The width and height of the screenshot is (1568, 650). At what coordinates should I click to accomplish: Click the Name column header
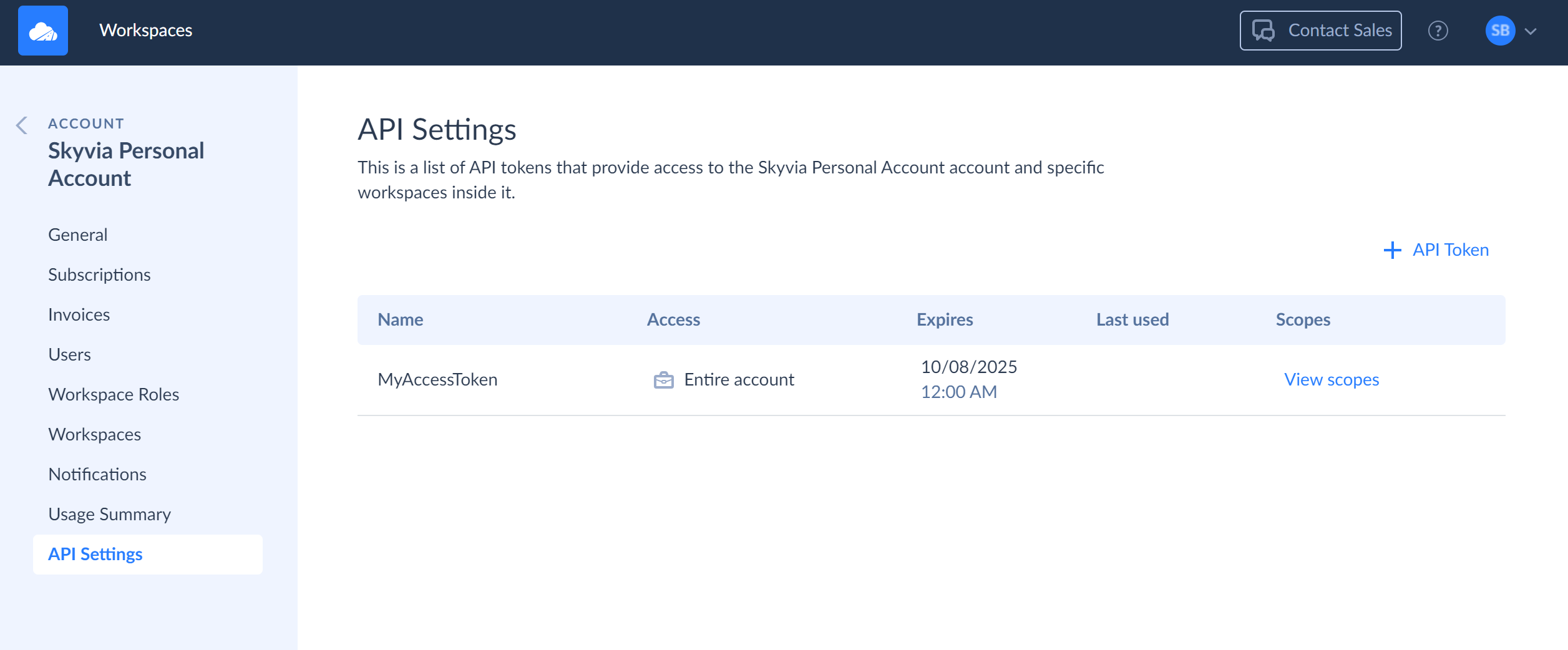pyautogui.click(x=401, y=319)
